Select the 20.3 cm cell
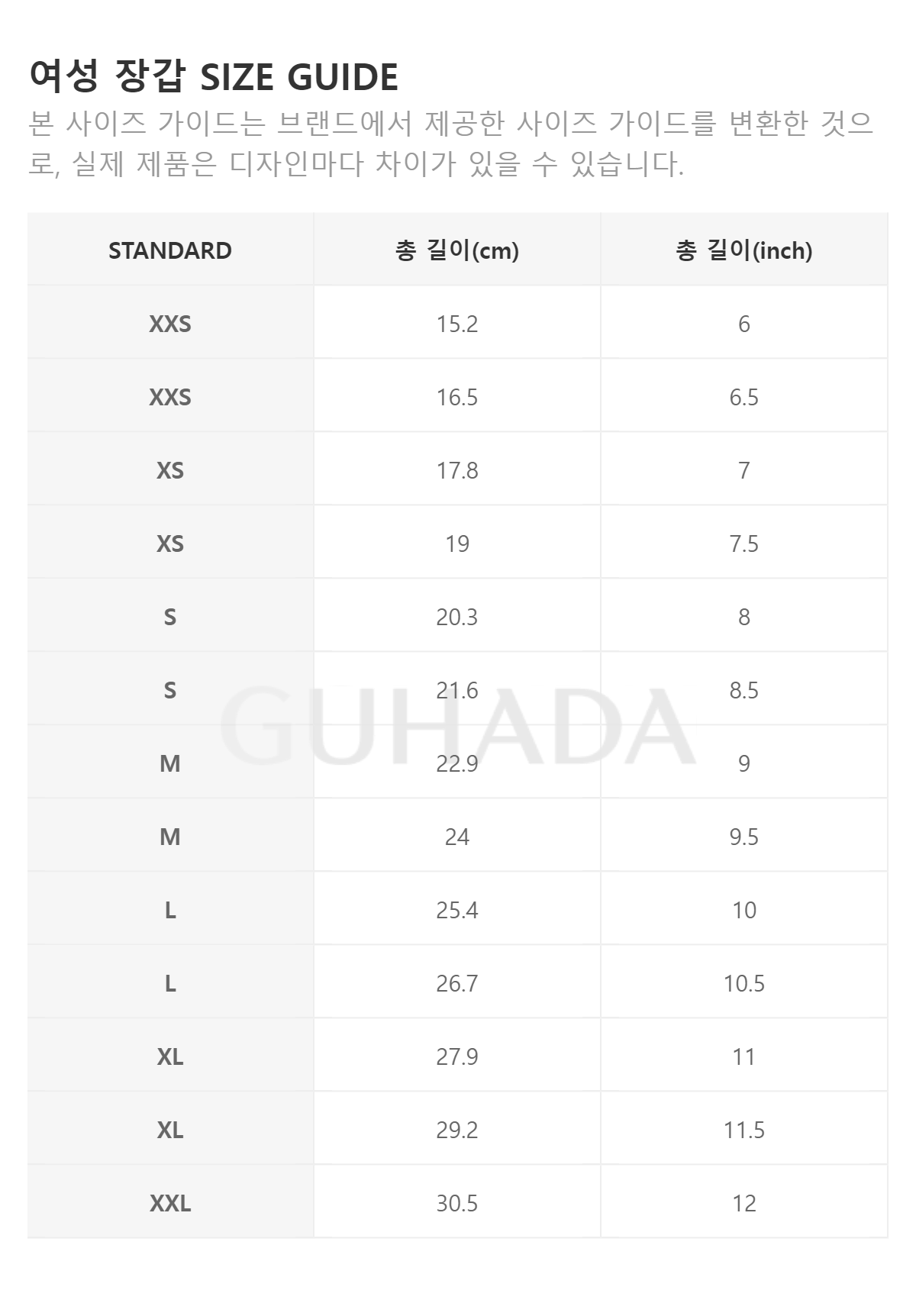Screen dimensions: 916x1316 pyautogui.click(x=457, y=616)
